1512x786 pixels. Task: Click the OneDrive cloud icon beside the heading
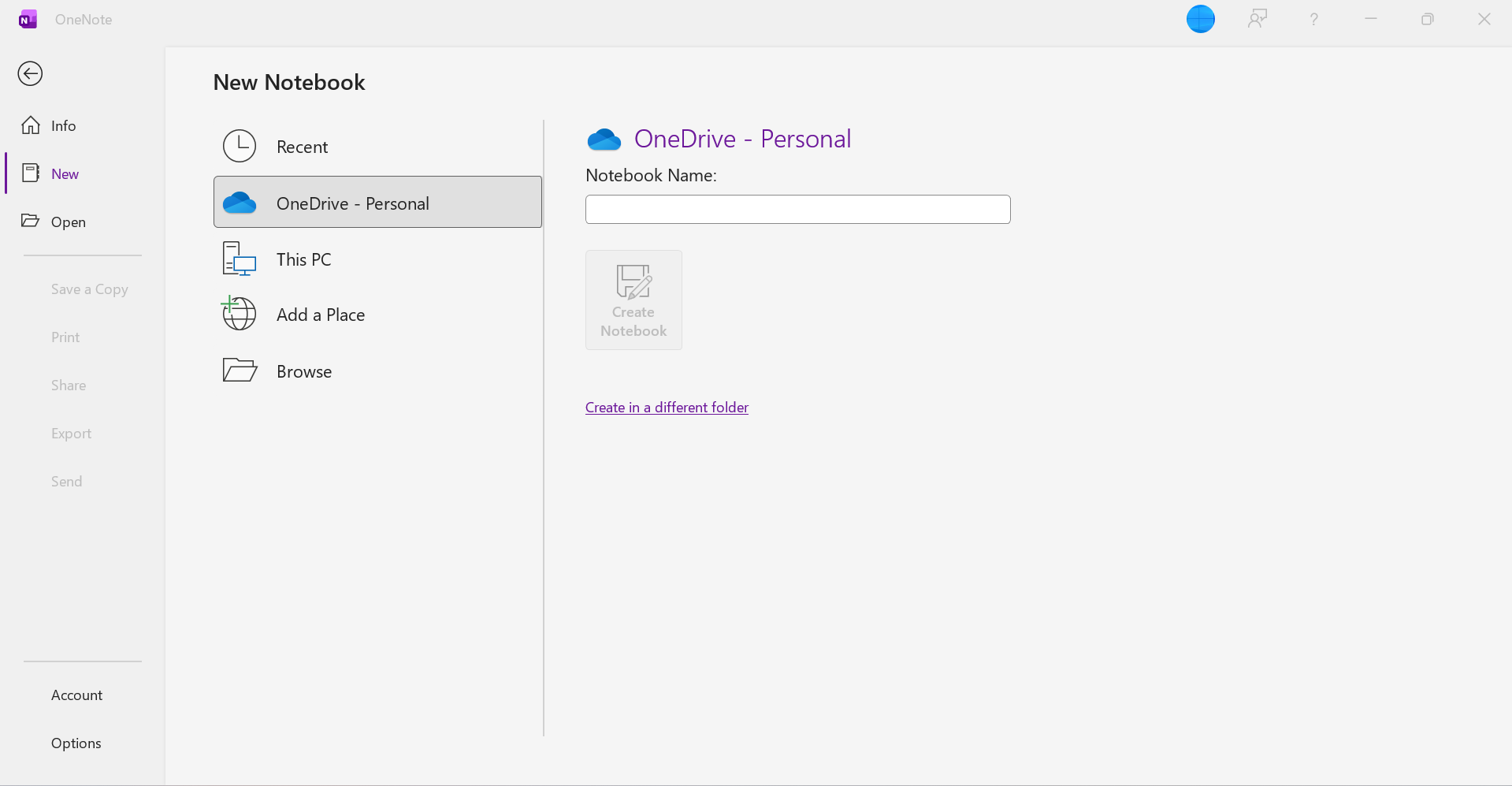click(x=604, y=140)
